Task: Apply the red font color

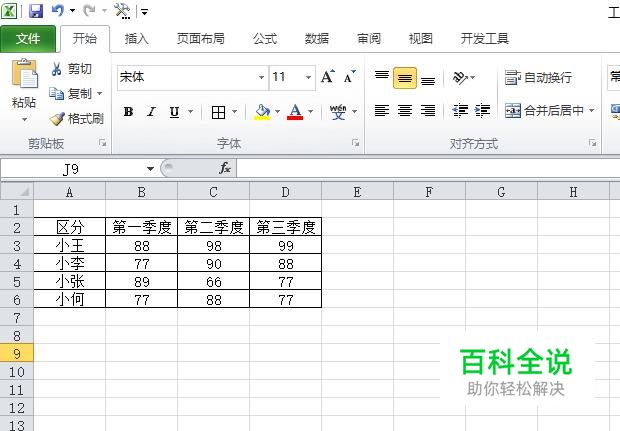Action: click(x=295, y=112)
